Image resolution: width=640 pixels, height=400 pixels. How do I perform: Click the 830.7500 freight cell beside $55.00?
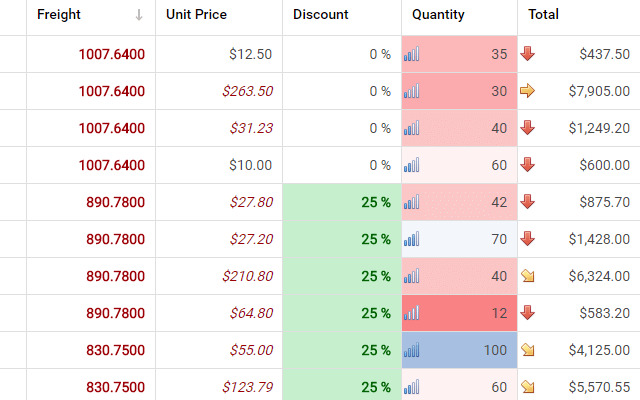point(90,350)
